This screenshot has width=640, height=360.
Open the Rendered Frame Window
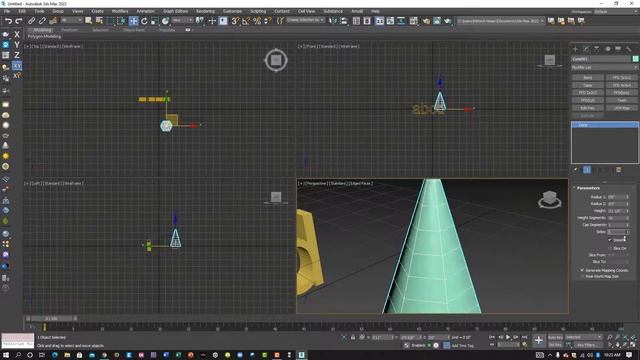(437, 20)
